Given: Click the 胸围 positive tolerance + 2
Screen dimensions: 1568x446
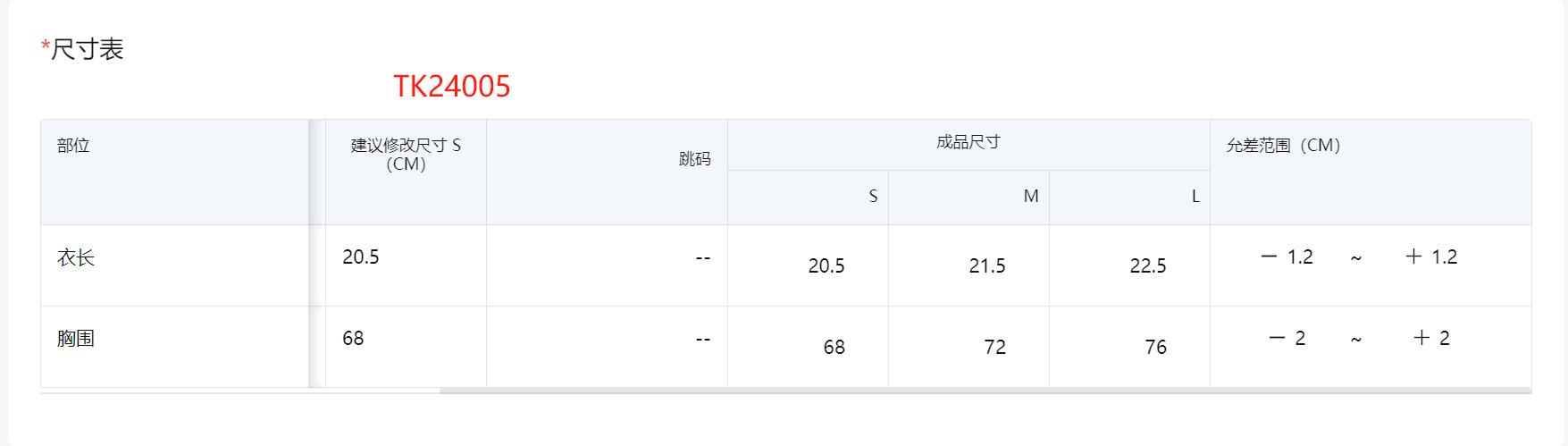Looking at the screenshot, I should (1431, 339).
